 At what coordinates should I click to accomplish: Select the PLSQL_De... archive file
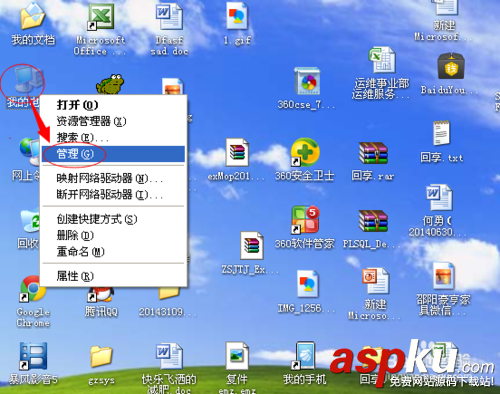pos(373,221)
